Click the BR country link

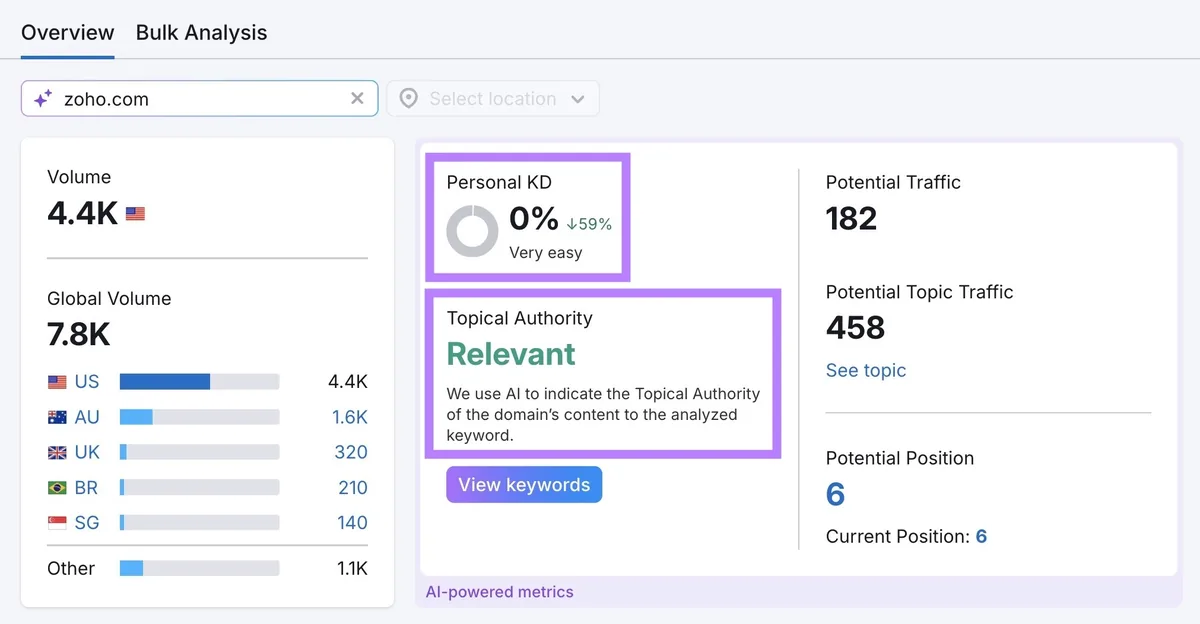click(87, 487)
